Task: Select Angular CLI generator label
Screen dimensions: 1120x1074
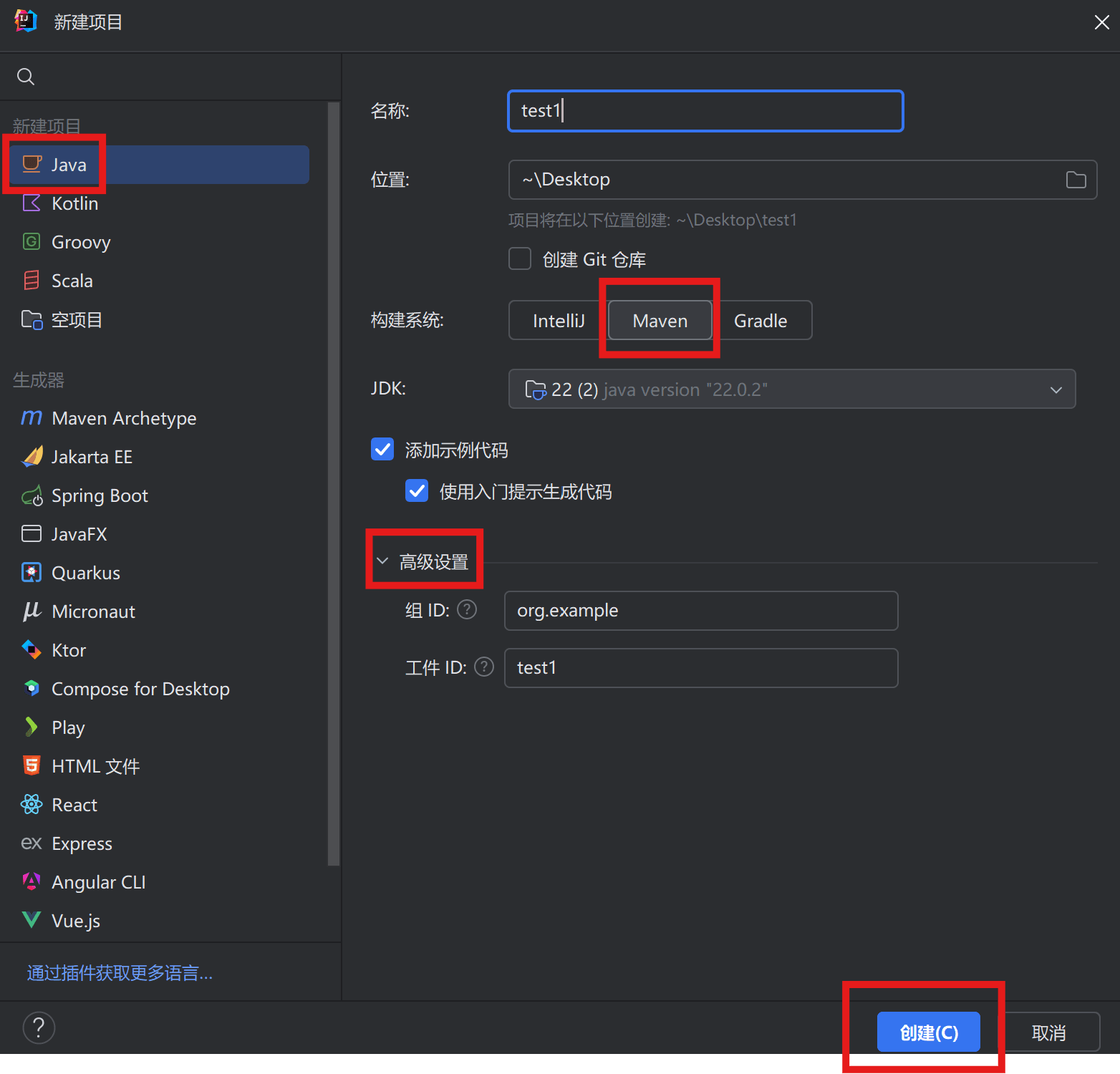Action: coord(98,882)
